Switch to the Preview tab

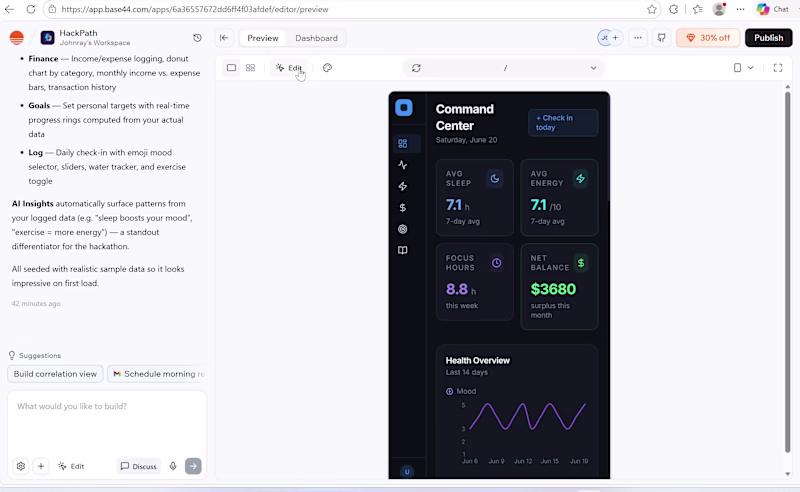point(263,38)
